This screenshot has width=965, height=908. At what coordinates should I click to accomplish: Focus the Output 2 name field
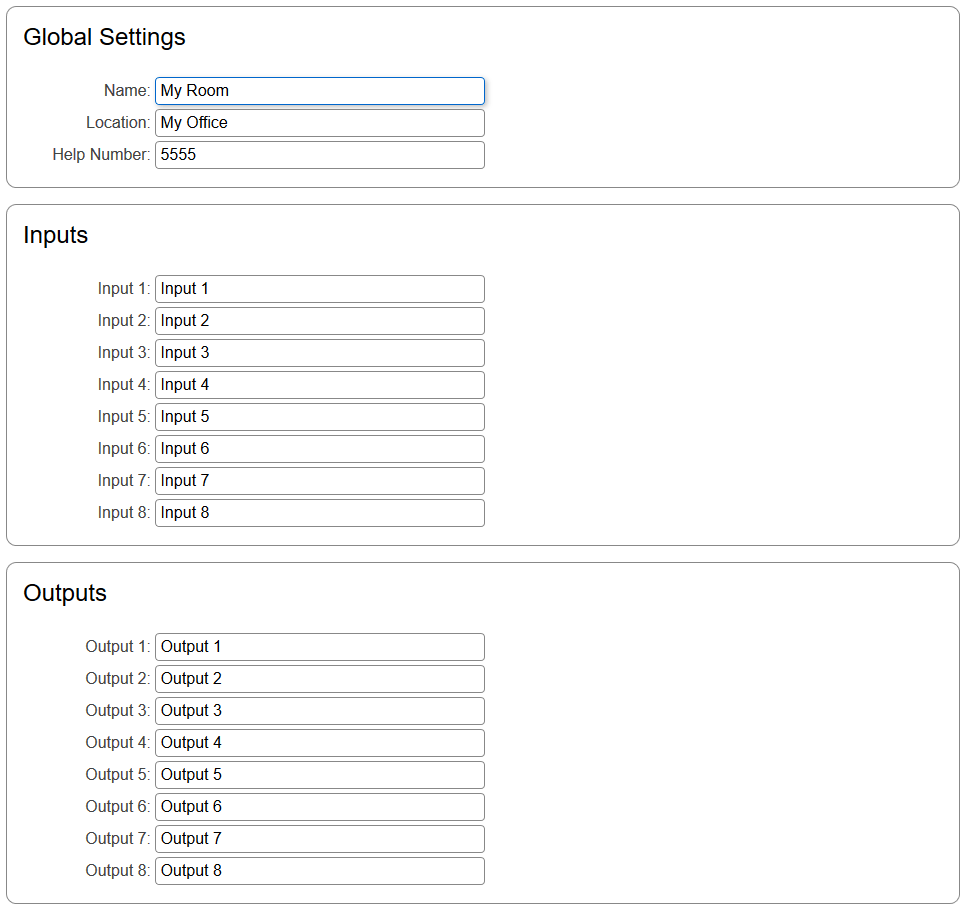coord(320,679)
